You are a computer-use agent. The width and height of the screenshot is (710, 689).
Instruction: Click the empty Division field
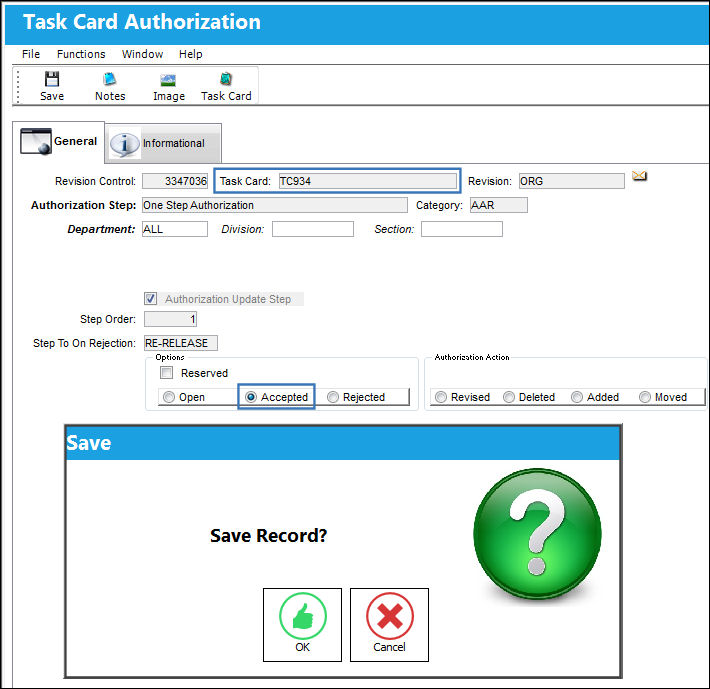point(313,229)
